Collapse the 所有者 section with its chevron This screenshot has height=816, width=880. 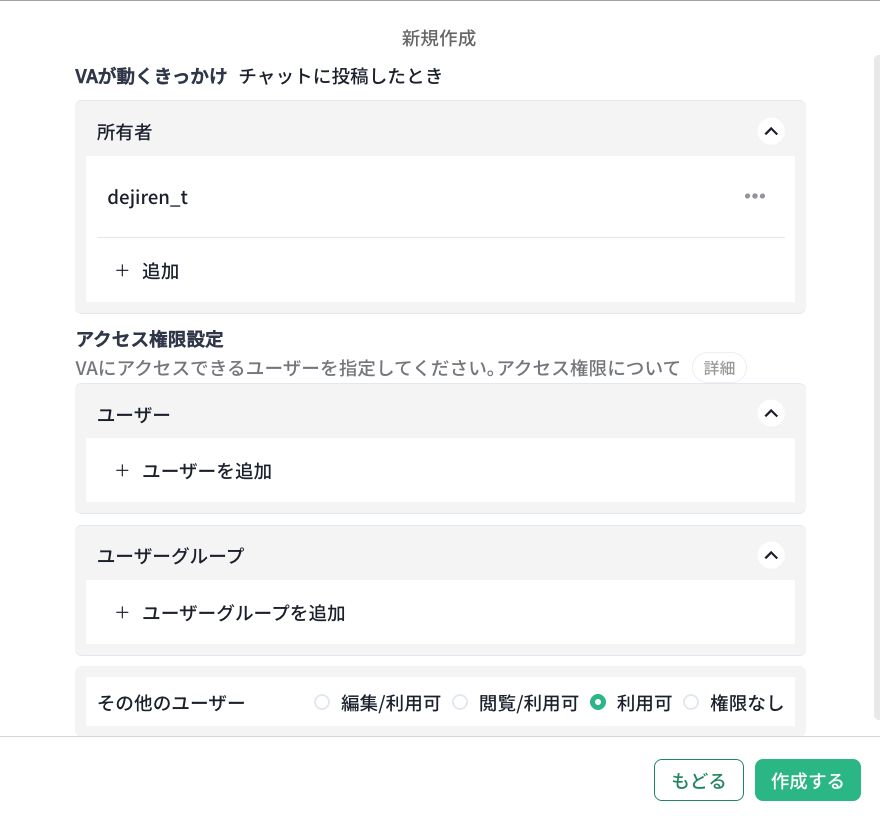coord(770,131)
